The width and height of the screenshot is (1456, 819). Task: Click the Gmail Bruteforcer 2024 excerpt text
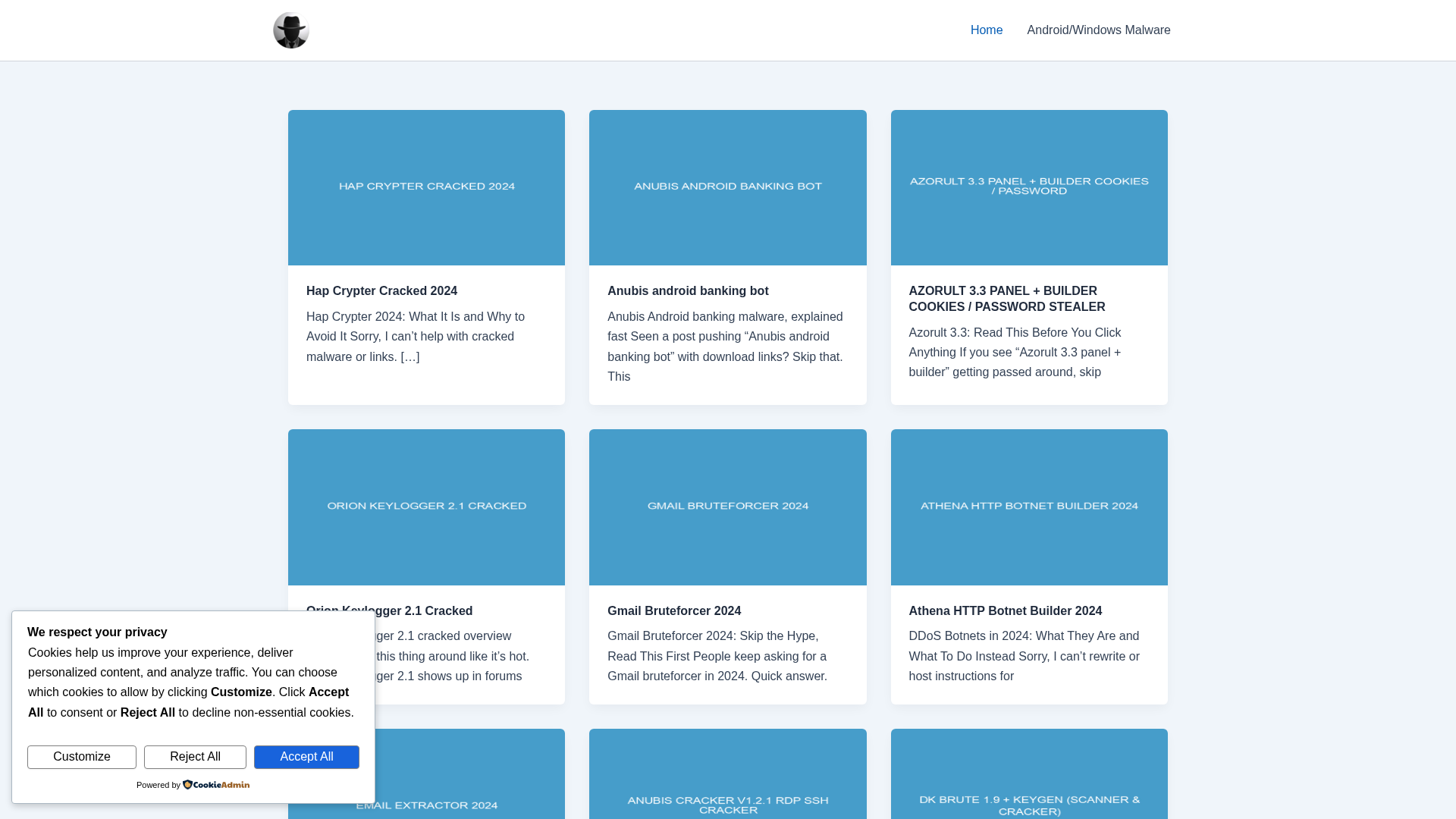pos(717,656)
